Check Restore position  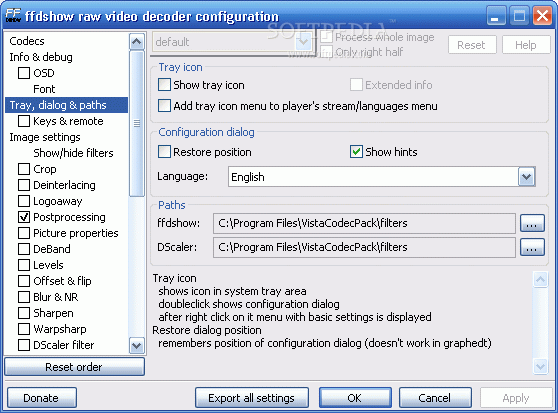tap(164, 152)
